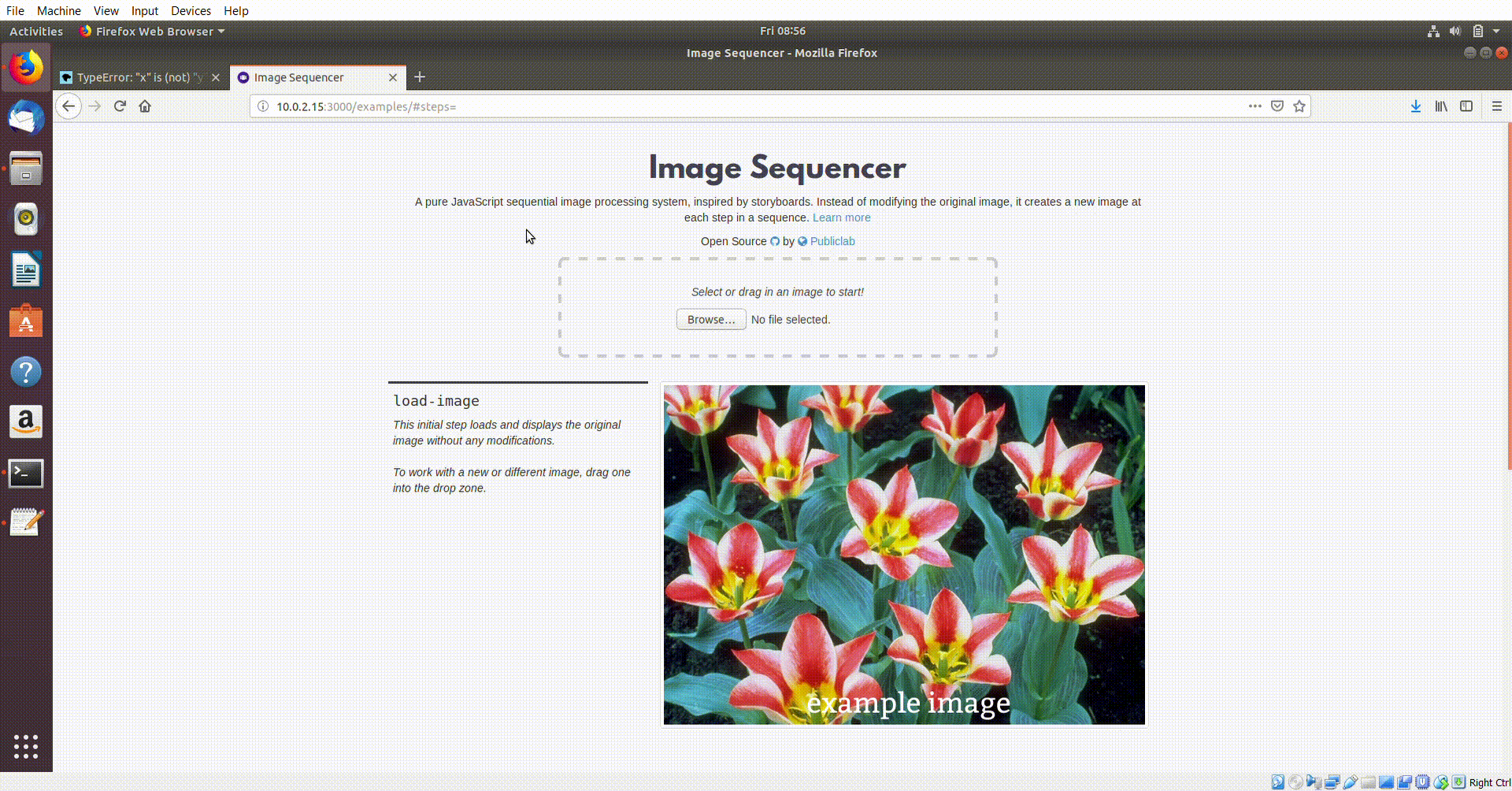Open the Devices menu
Viewport: 1512px width, 791px height.
point(191,11)
